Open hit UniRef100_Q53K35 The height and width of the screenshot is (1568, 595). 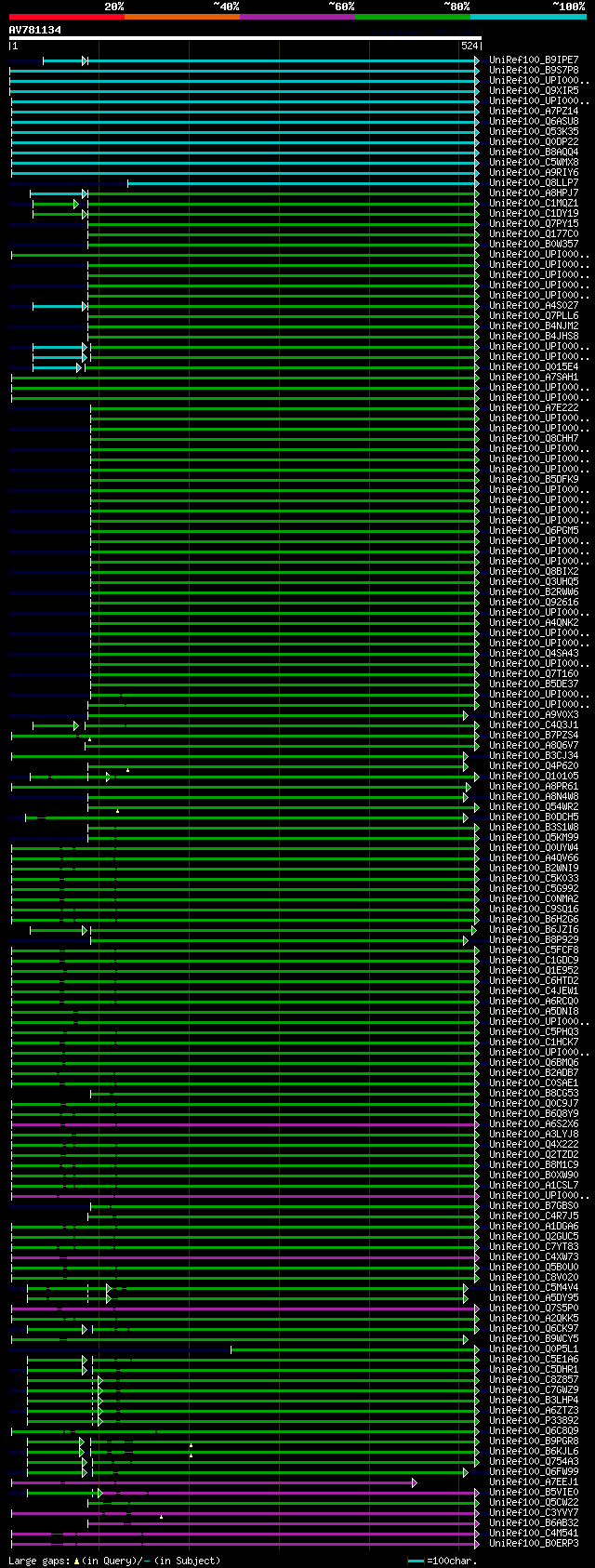click(x=534, y=132)
